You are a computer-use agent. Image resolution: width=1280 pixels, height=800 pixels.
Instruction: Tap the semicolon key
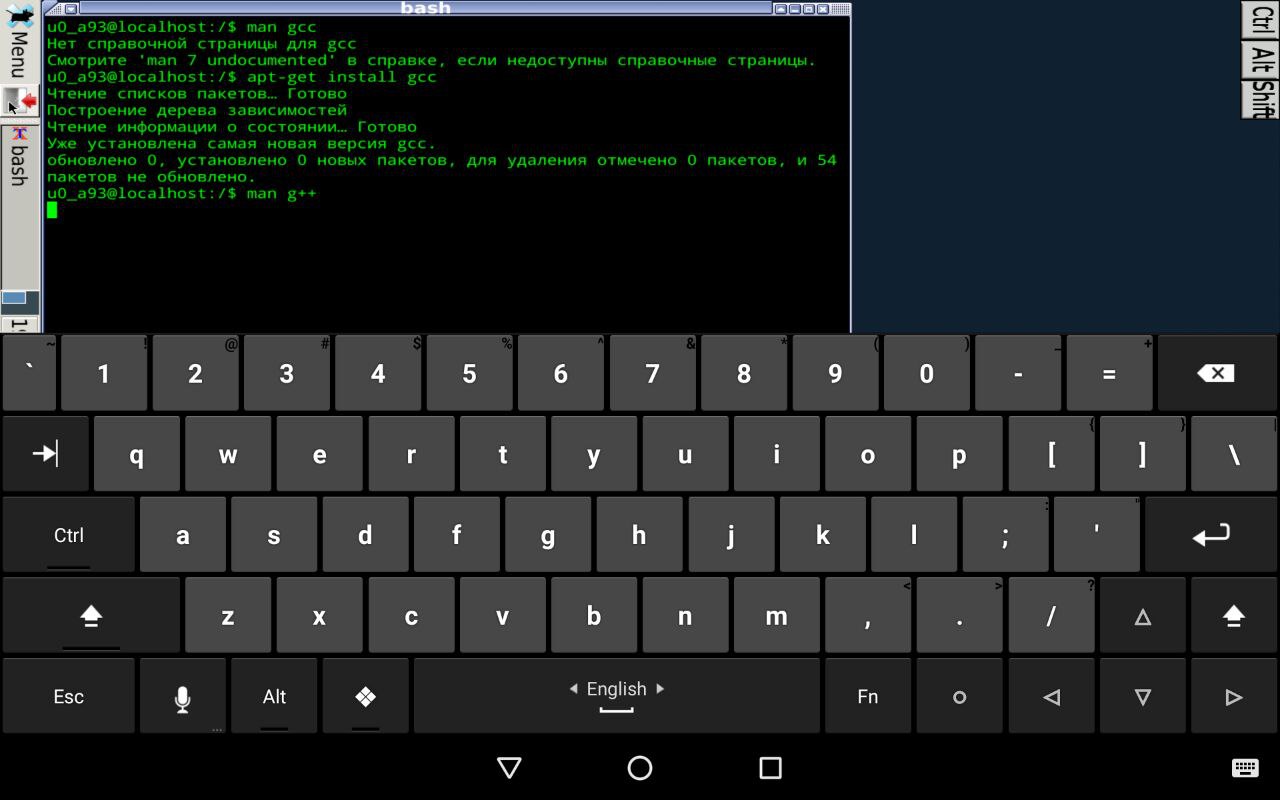coord(1005,535)
